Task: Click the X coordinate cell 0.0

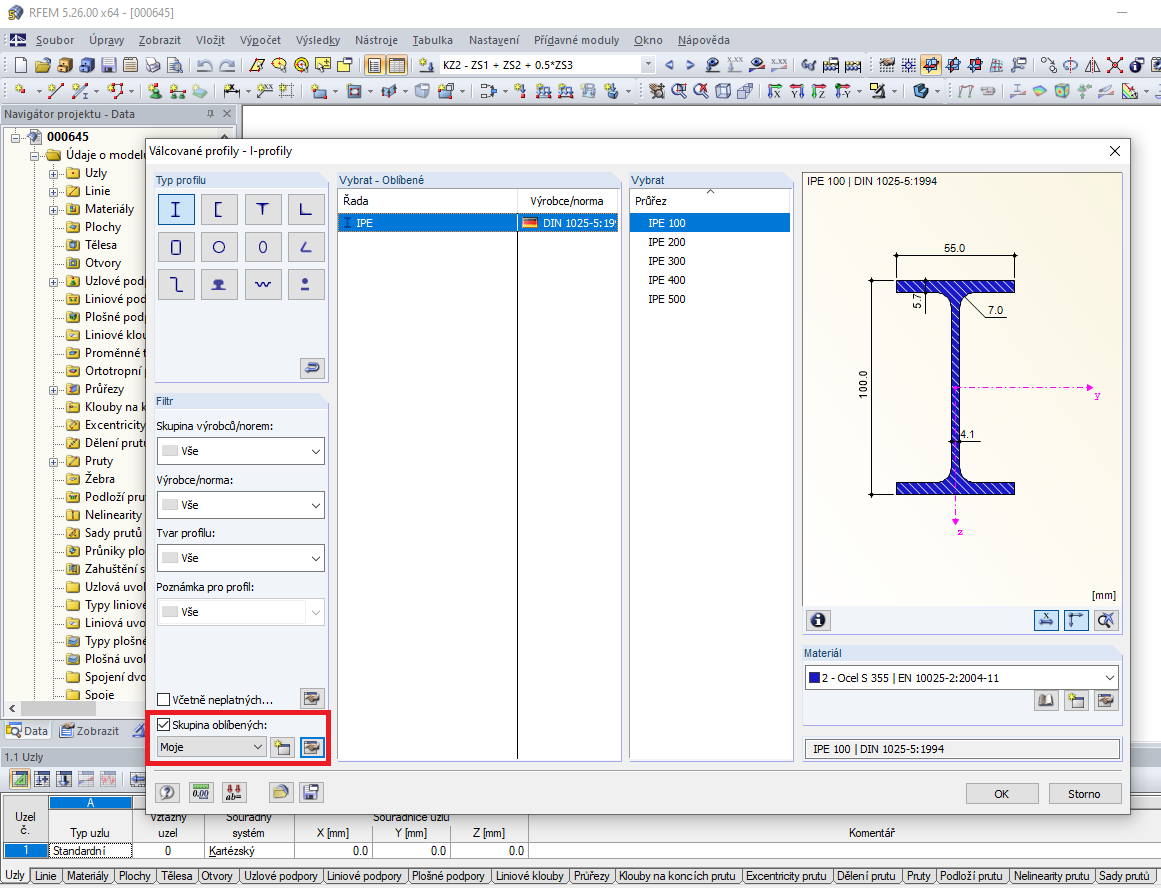Action: click(x=333, y=851)
